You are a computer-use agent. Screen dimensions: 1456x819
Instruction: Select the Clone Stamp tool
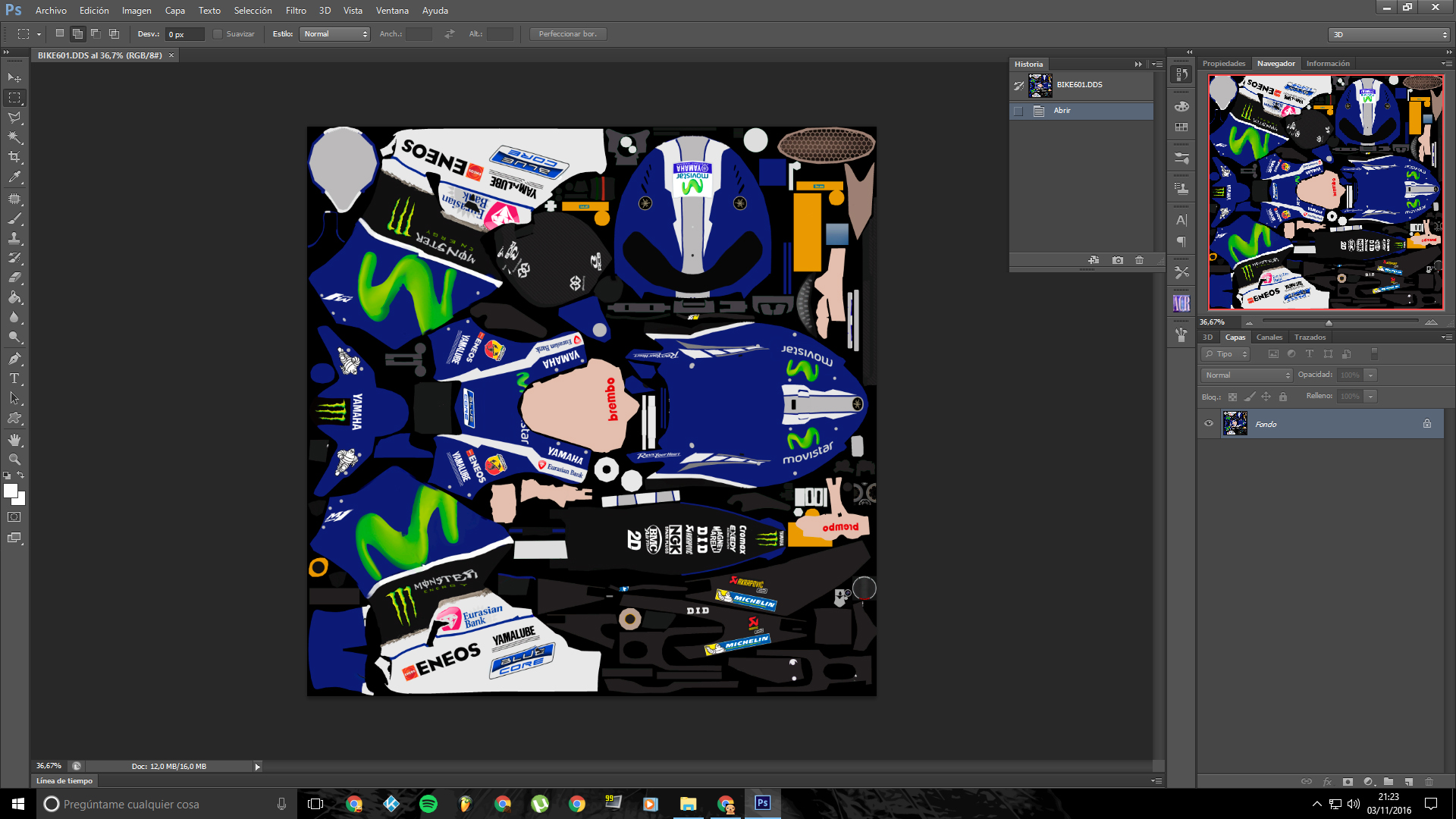[x=14, y=238]
